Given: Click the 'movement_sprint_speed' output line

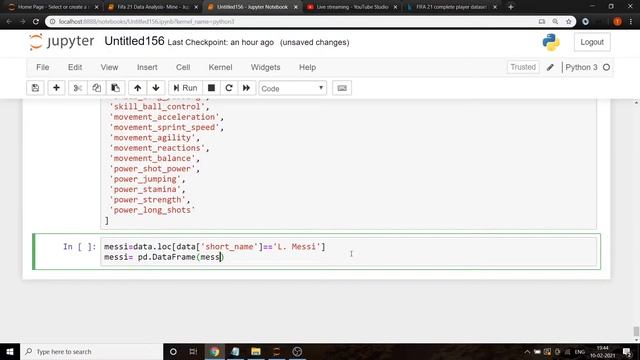Looking at the screenshot, I should [x=167, y=127].
